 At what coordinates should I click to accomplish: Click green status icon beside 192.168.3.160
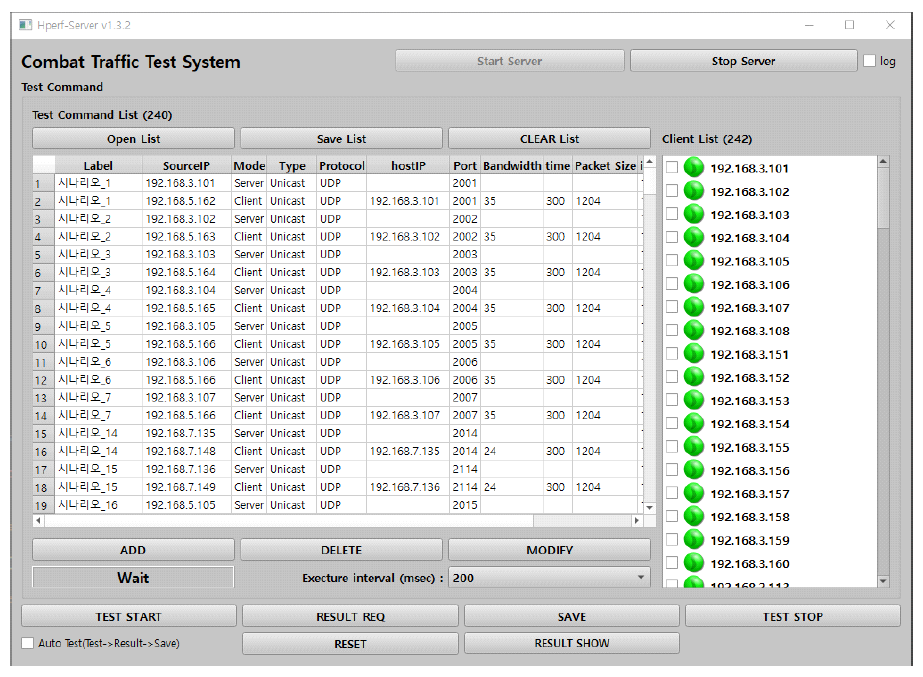[694, 563]
